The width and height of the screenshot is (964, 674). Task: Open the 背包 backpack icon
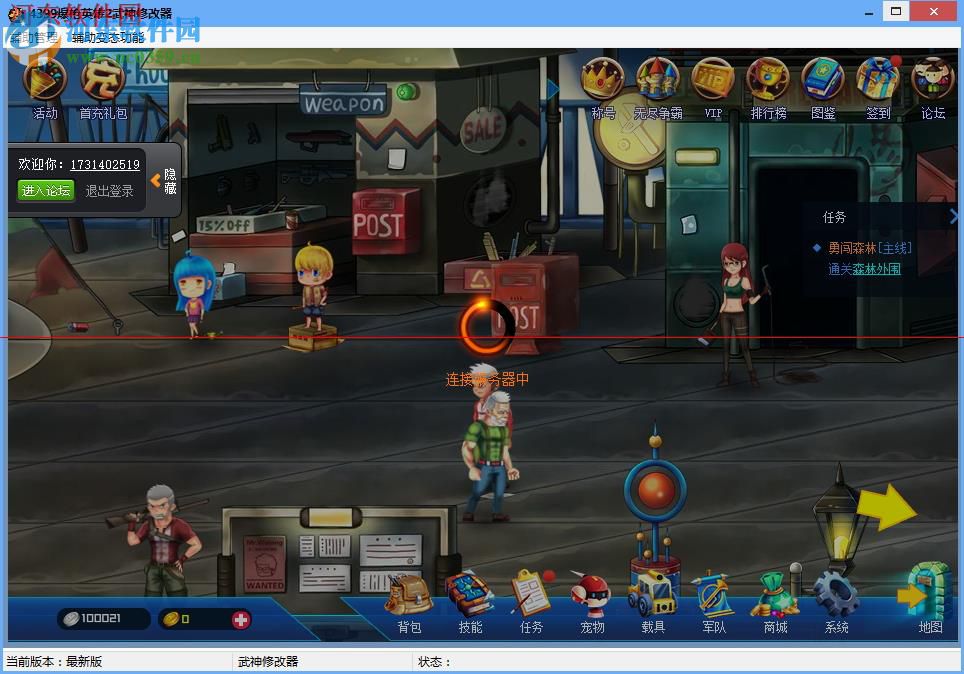pyautogui.click(x=409, y=603)
